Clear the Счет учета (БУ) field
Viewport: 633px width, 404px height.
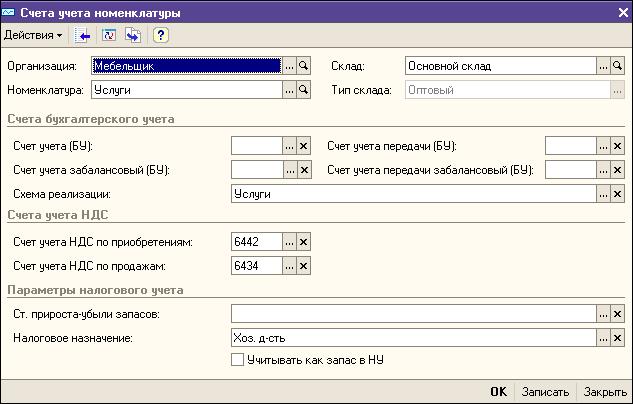[304, 146]
